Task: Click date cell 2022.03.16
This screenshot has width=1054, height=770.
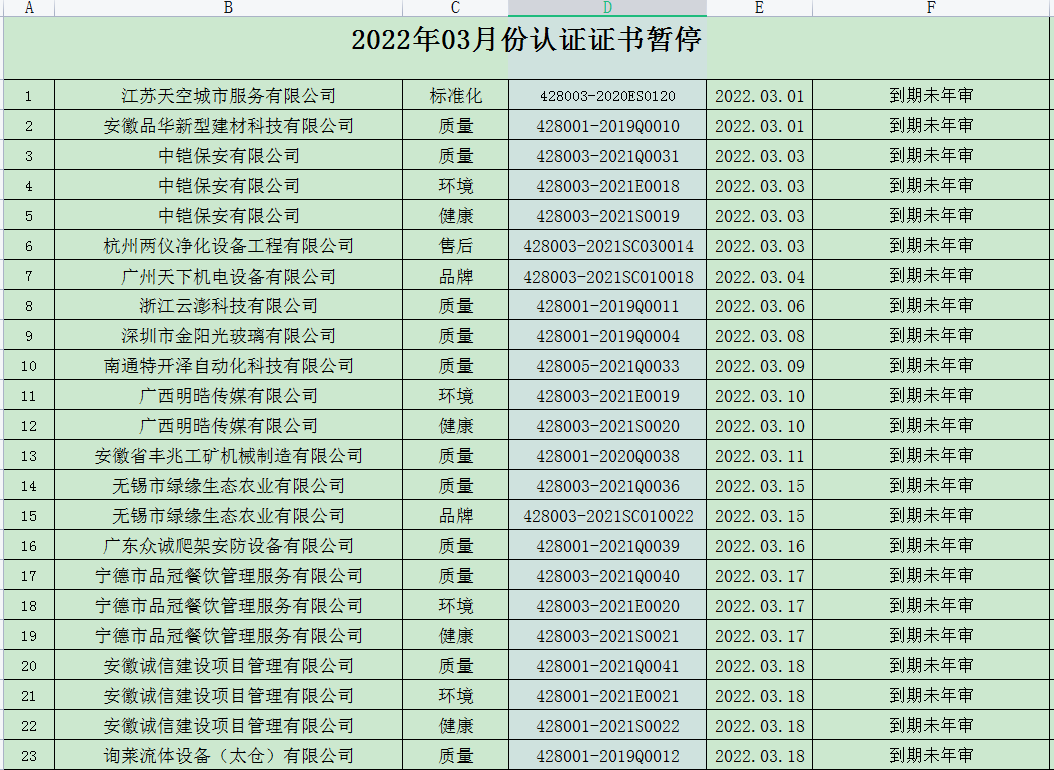Action: [x=759, y=546]
